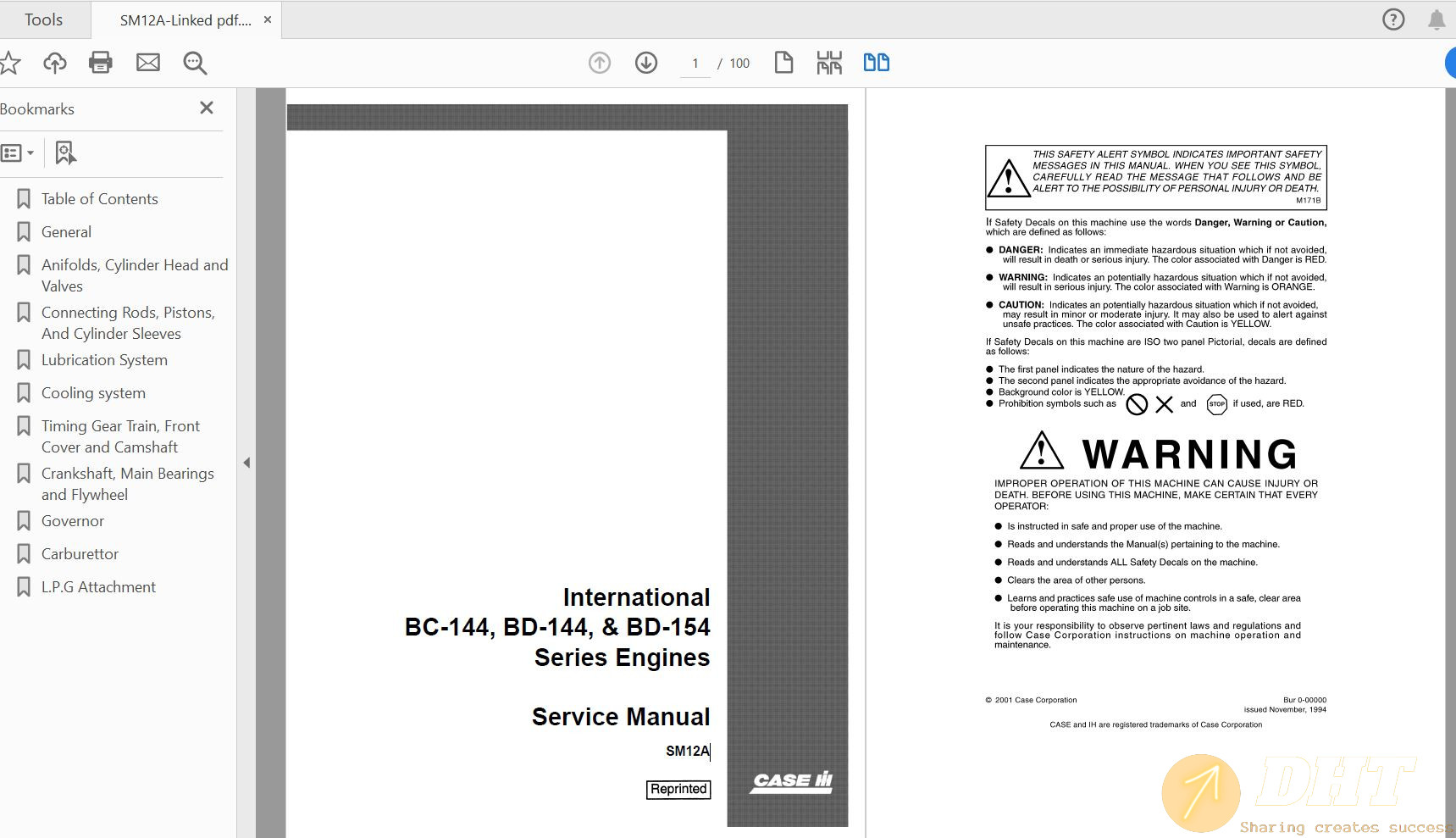Click the page number input field
This screenshot has width=1456, height=838.
[695, 64]
